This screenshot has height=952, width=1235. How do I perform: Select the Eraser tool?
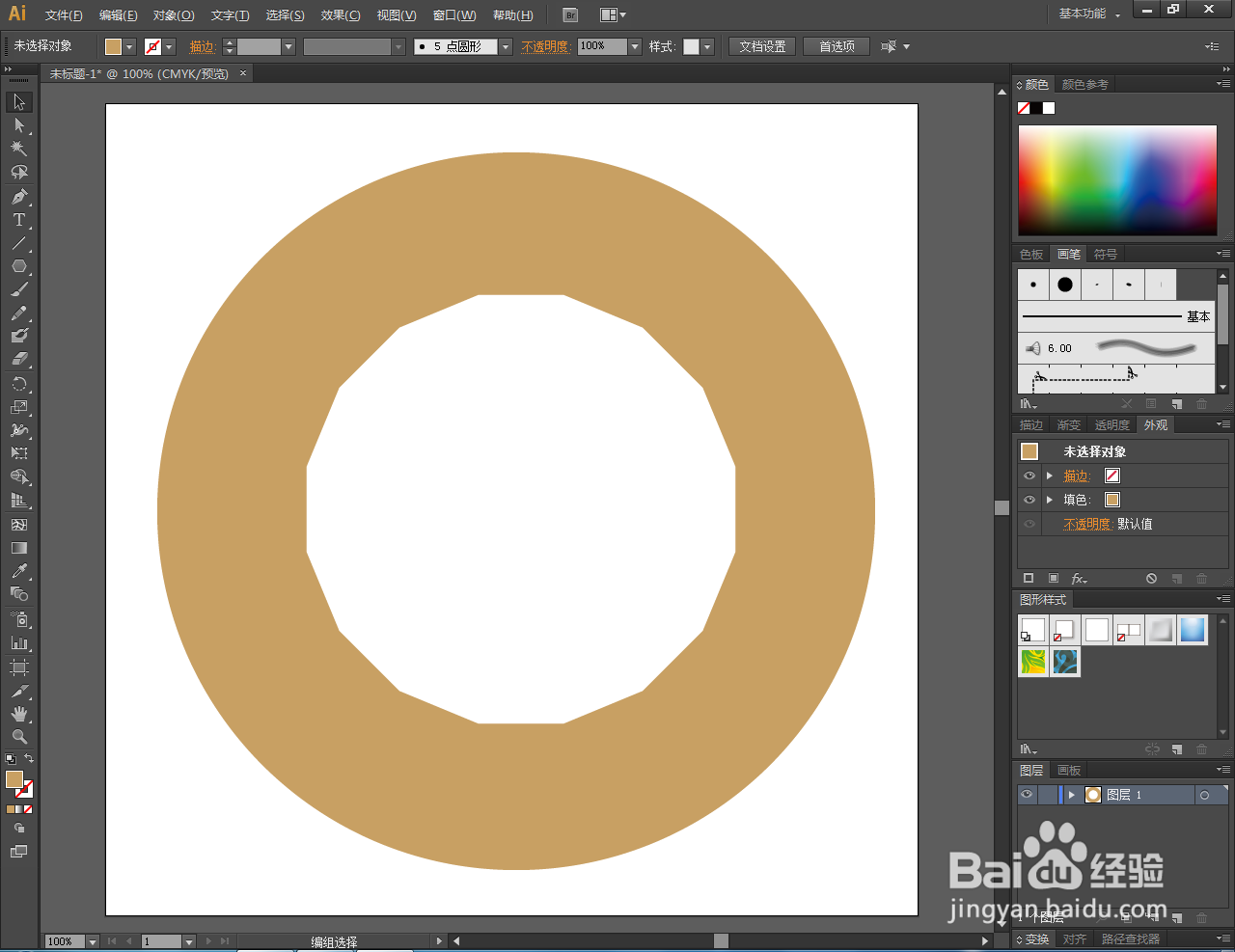(19, 359)
